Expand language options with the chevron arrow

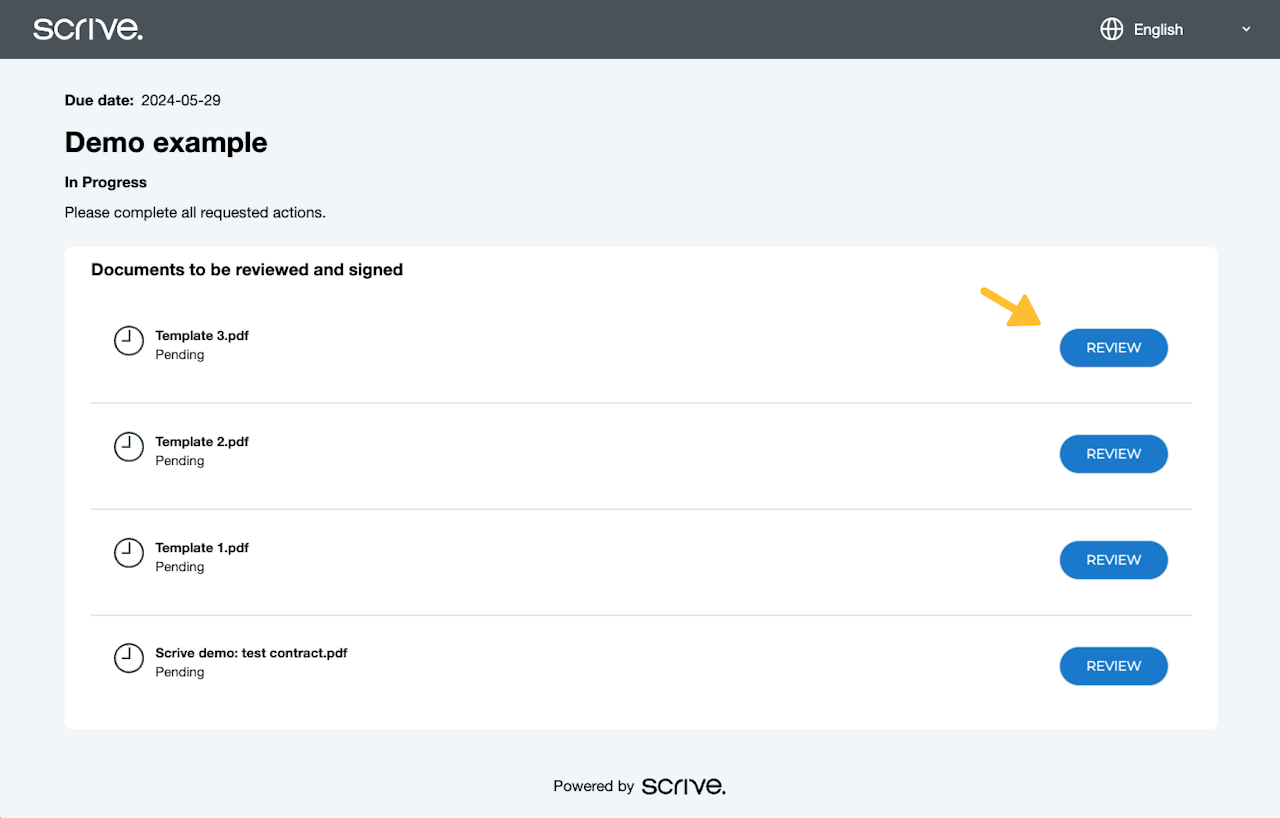click(x=1246, y=29)
